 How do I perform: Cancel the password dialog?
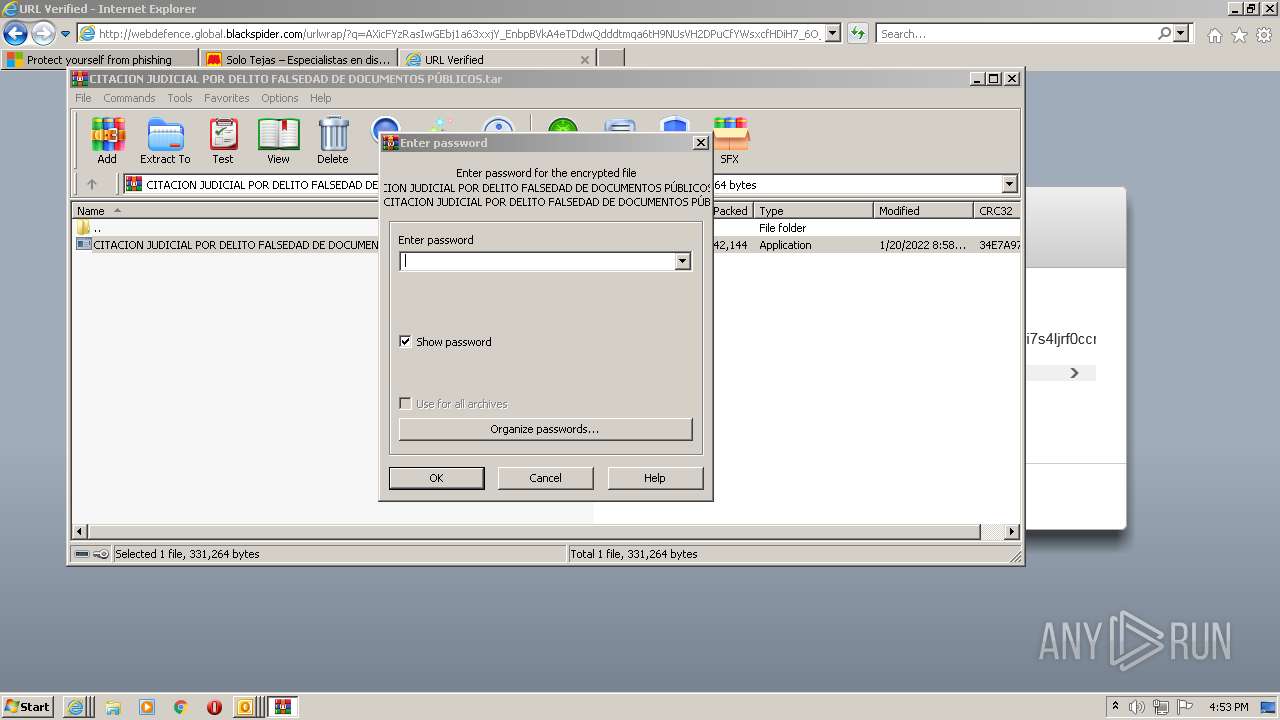pos(545,478)
